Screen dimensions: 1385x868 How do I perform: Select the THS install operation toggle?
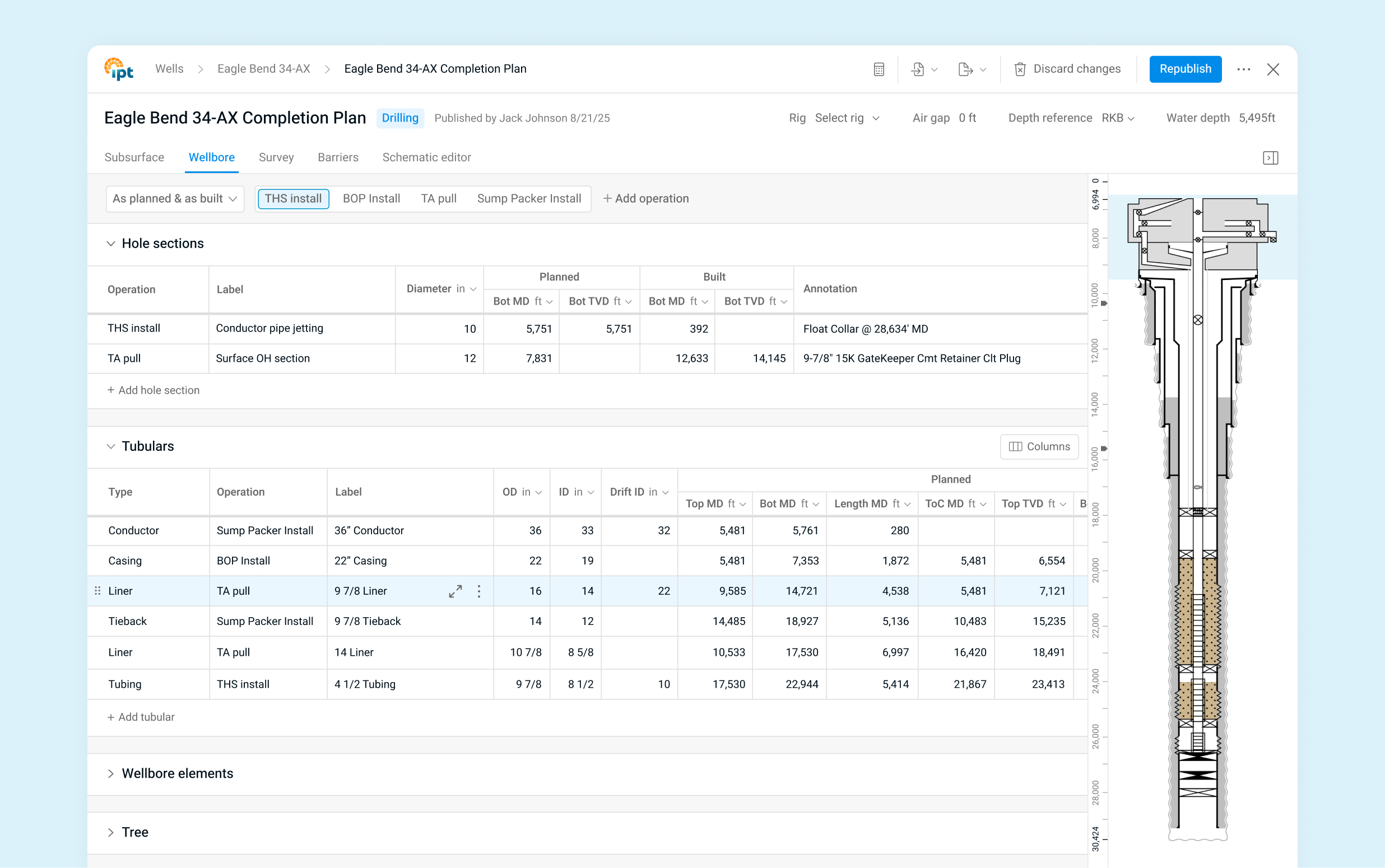(294, 199)
